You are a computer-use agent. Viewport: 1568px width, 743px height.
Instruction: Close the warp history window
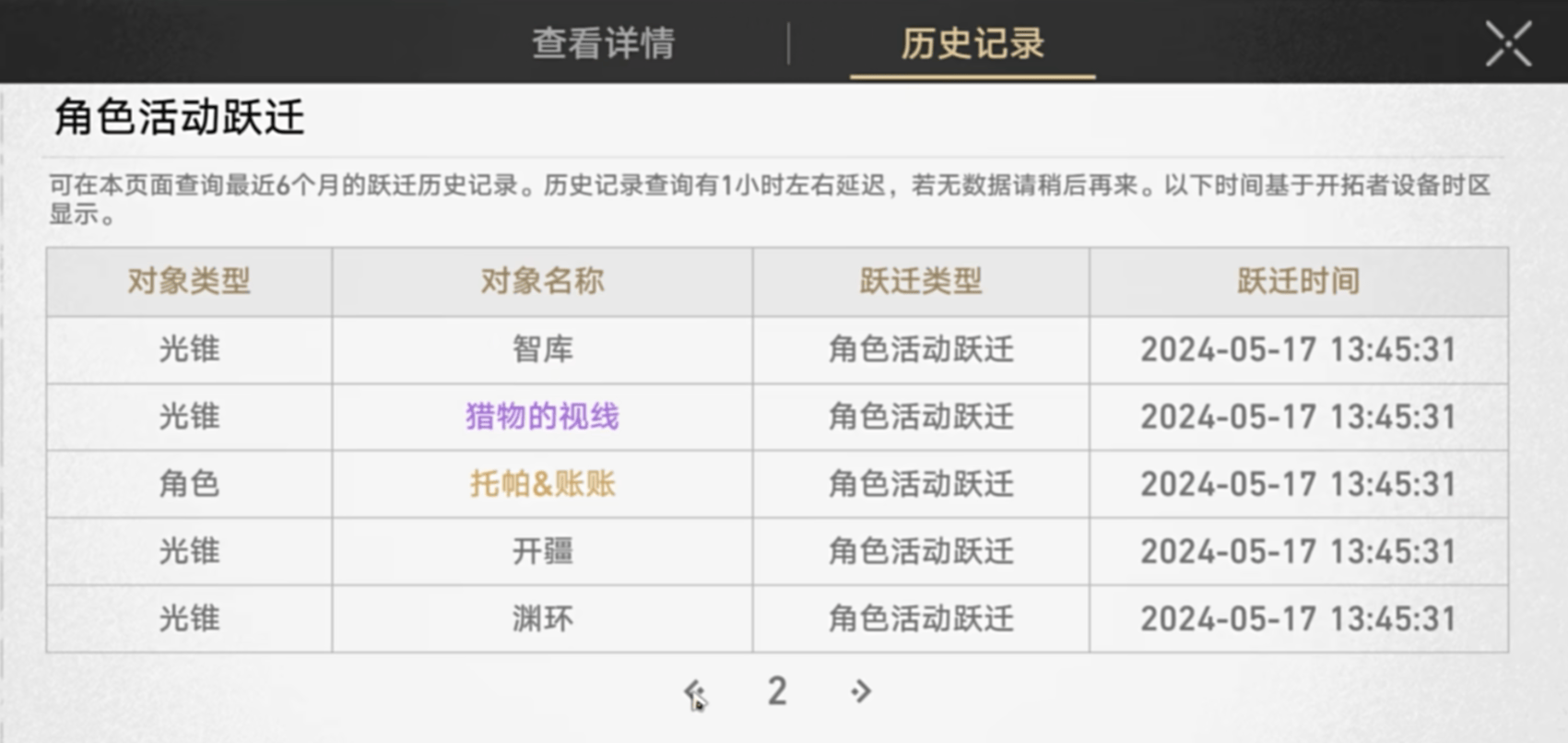pos(1508,43)
